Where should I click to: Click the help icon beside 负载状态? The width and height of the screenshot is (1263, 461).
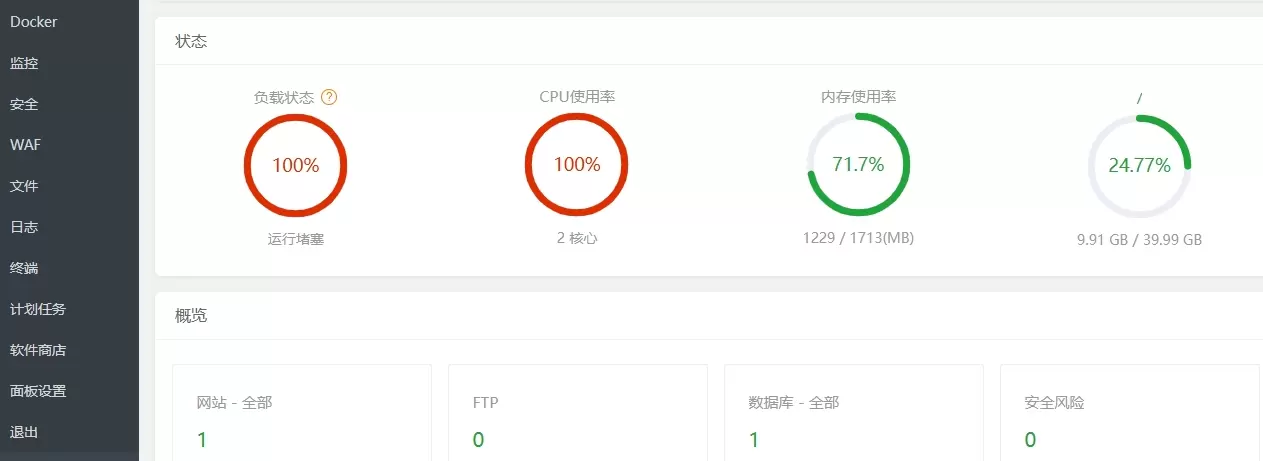(329, 97)
